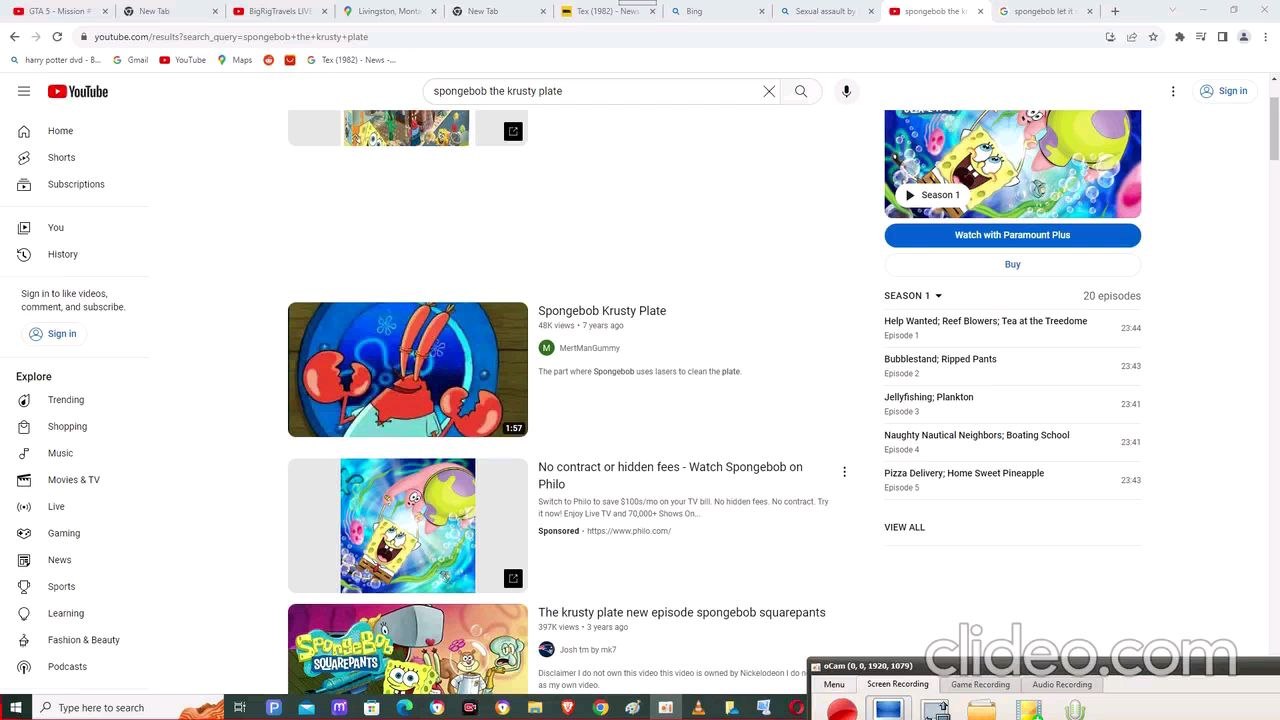Expand the SEASON 1 dropdown

point(913,296)
